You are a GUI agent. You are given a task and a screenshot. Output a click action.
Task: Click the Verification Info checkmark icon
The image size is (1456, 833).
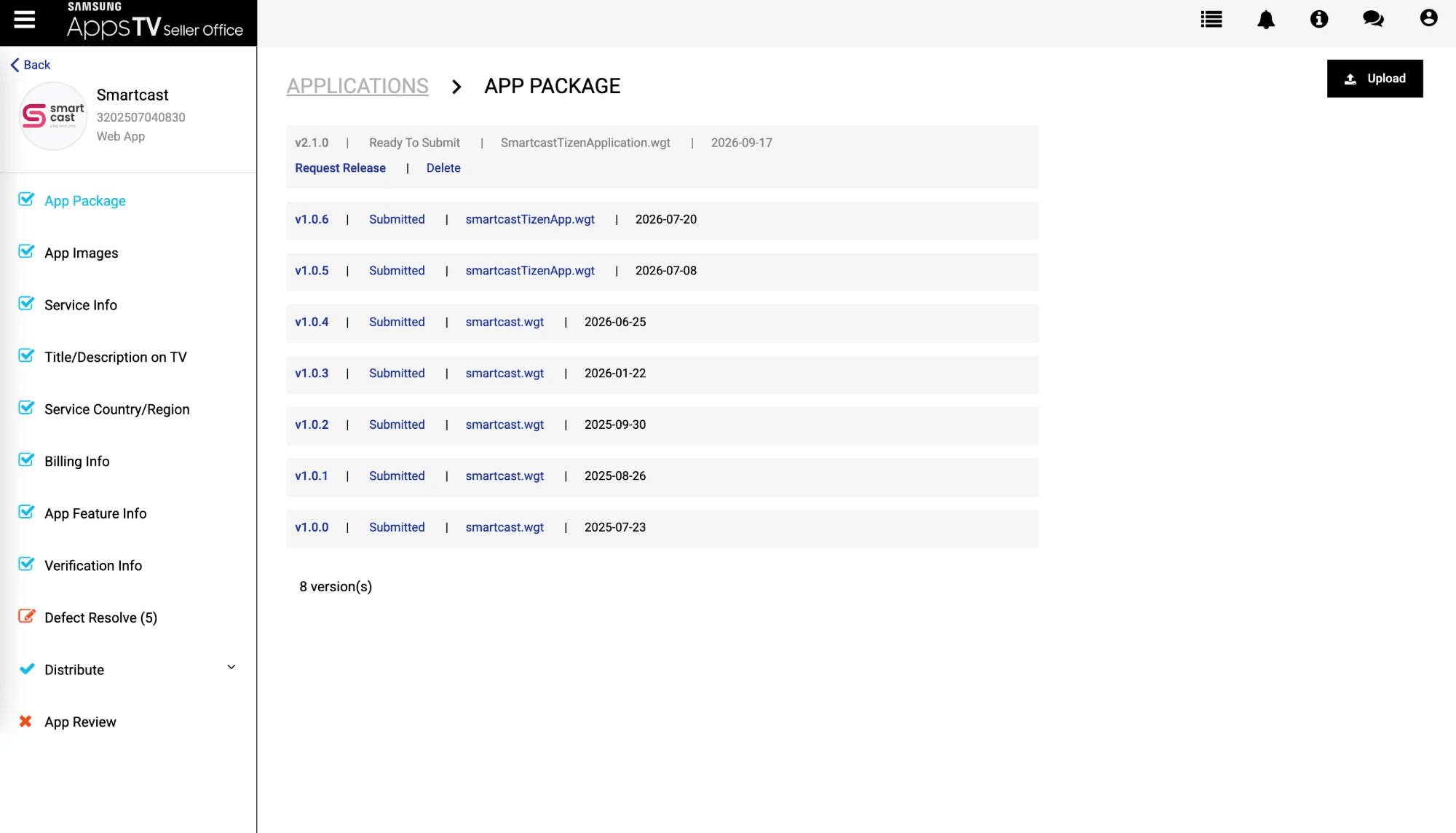(26, 564)
